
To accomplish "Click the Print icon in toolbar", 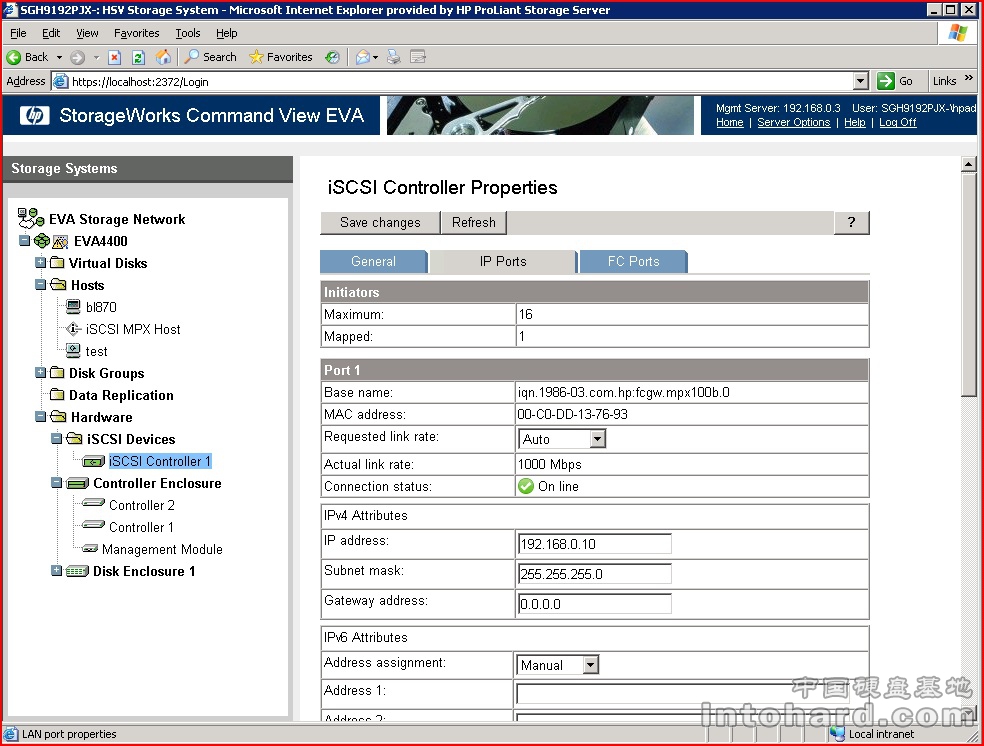I will click(393, 58).
